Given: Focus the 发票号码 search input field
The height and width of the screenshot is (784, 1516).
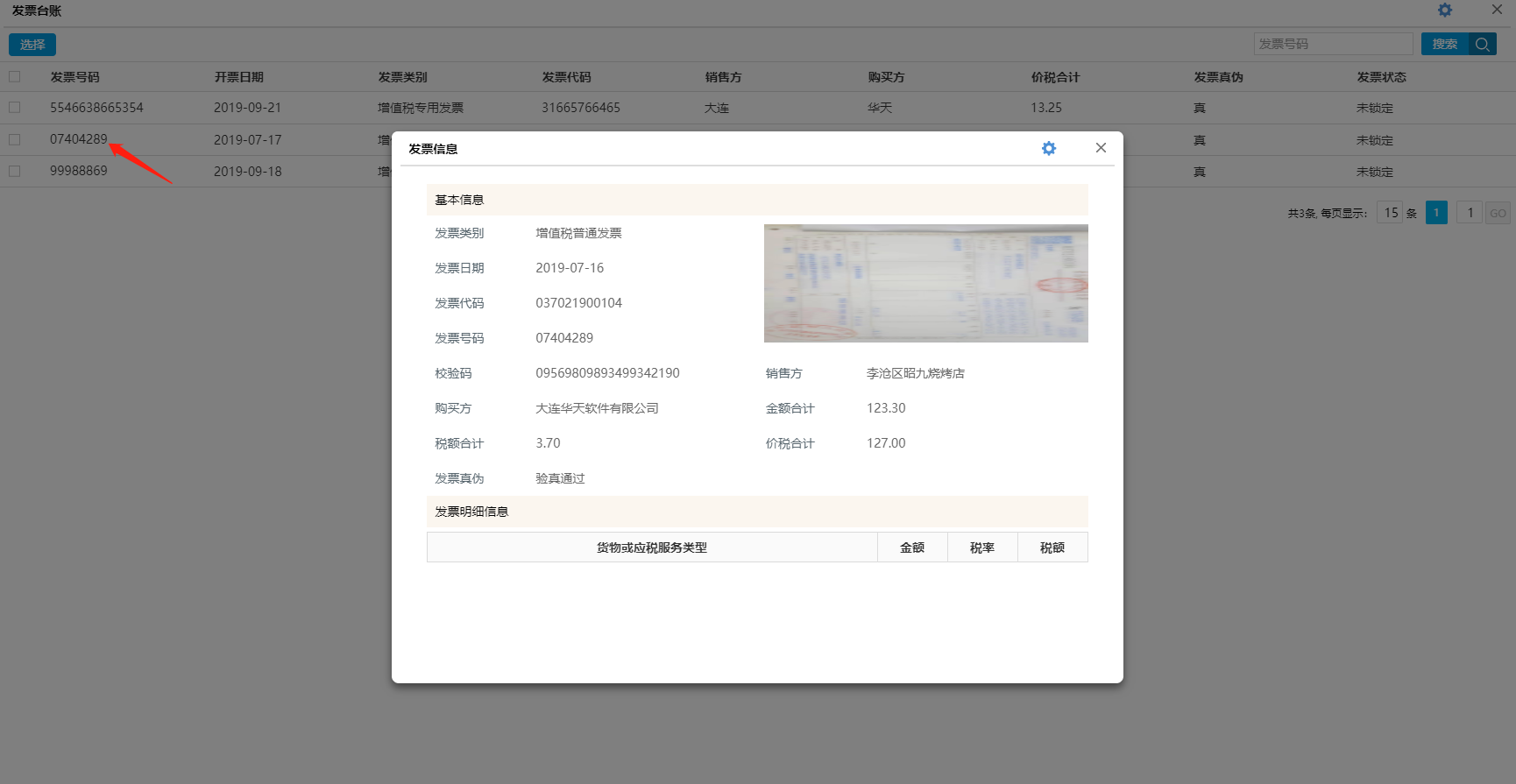Looking at the screenshot, I should pos(1332,45).
